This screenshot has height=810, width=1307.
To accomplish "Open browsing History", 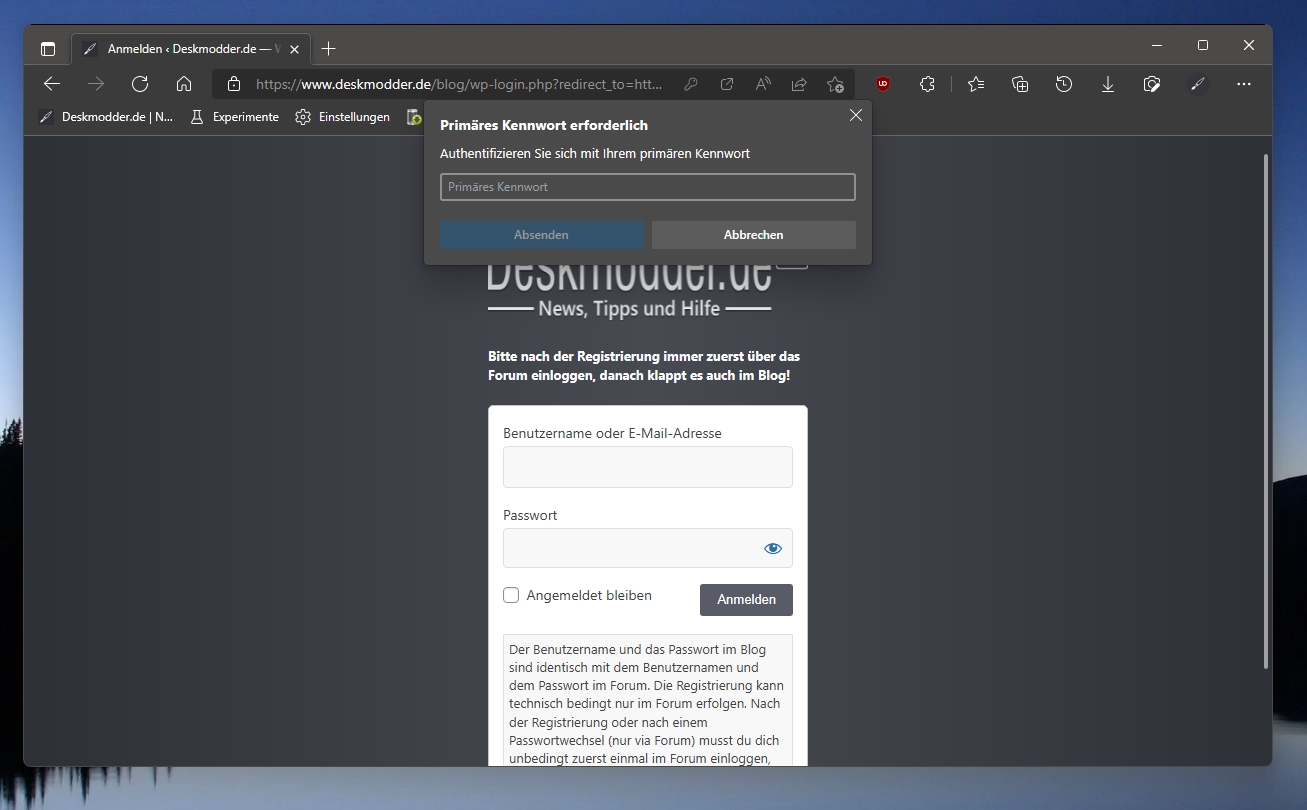I will [1064, 84].
